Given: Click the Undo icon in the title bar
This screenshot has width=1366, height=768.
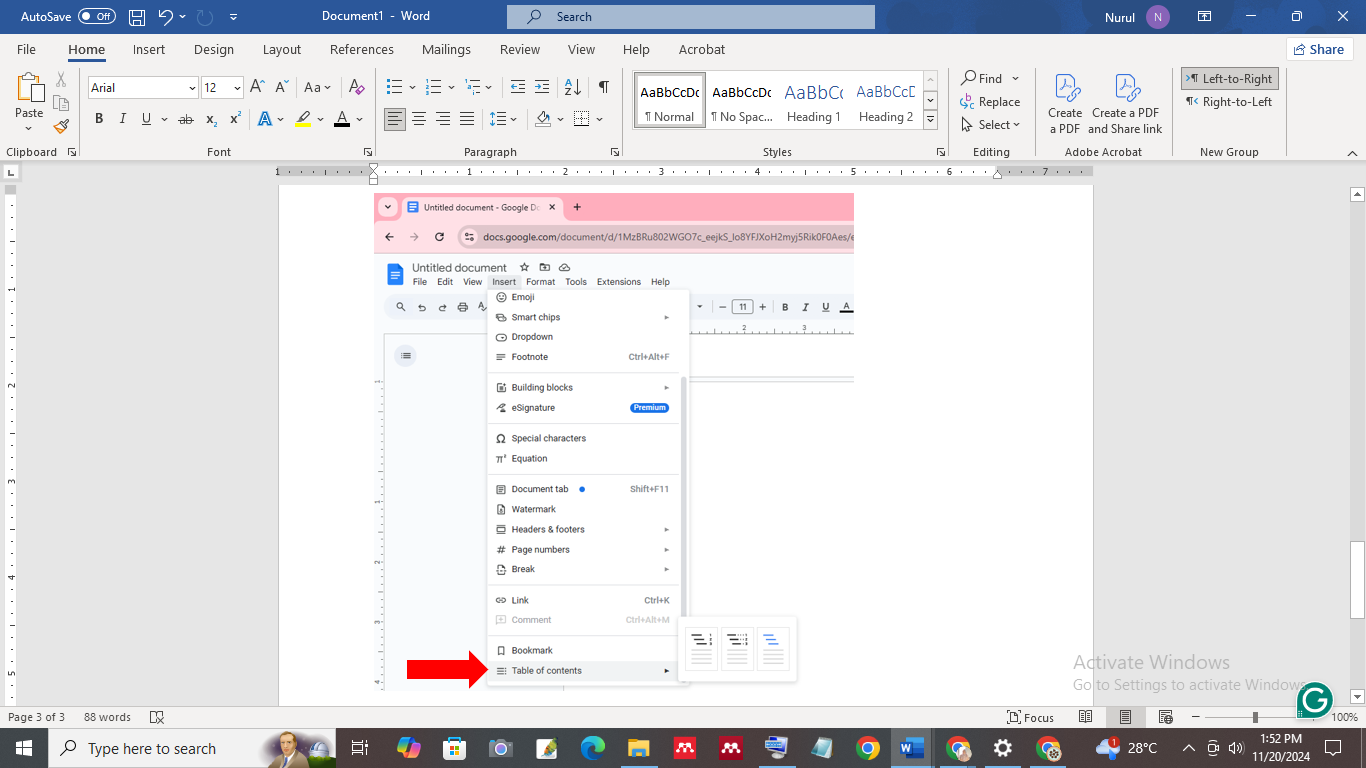Looking at the screenshot, I should [x=166, y=17].
